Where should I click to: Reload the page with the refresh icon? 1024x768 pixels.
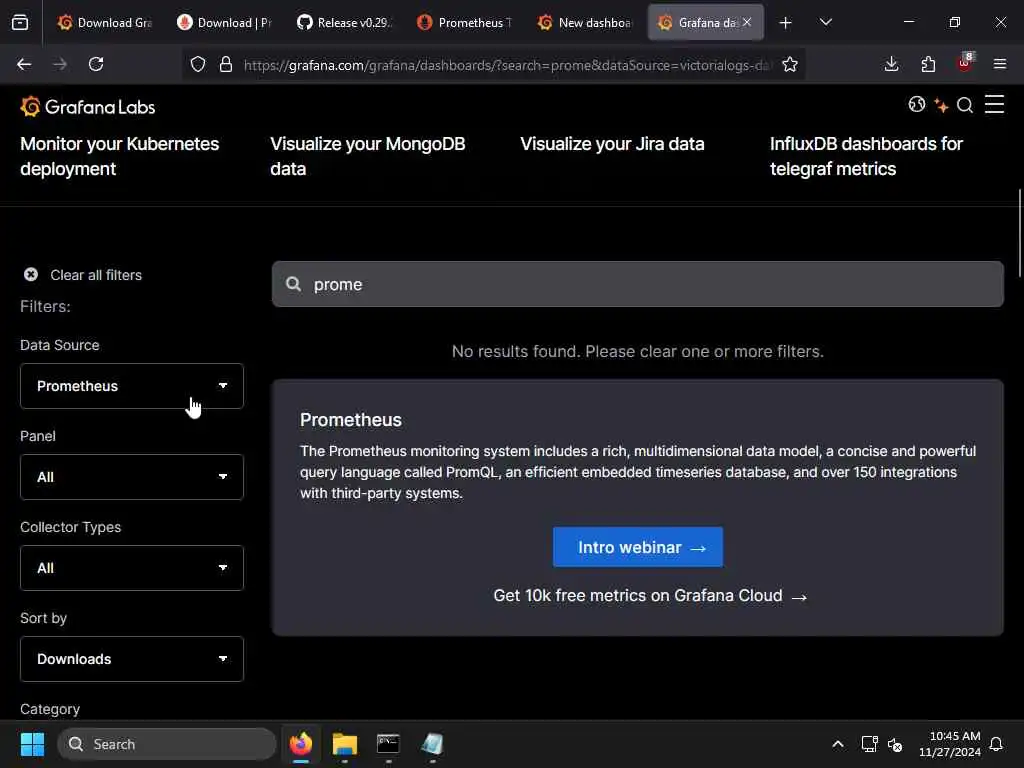(96, 64)
